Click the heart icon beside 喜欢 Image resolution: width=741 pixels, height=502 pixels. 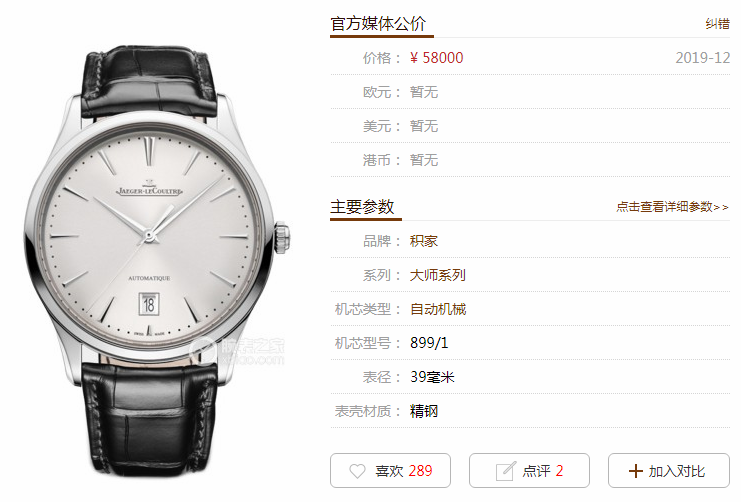[x=357, y=471]
